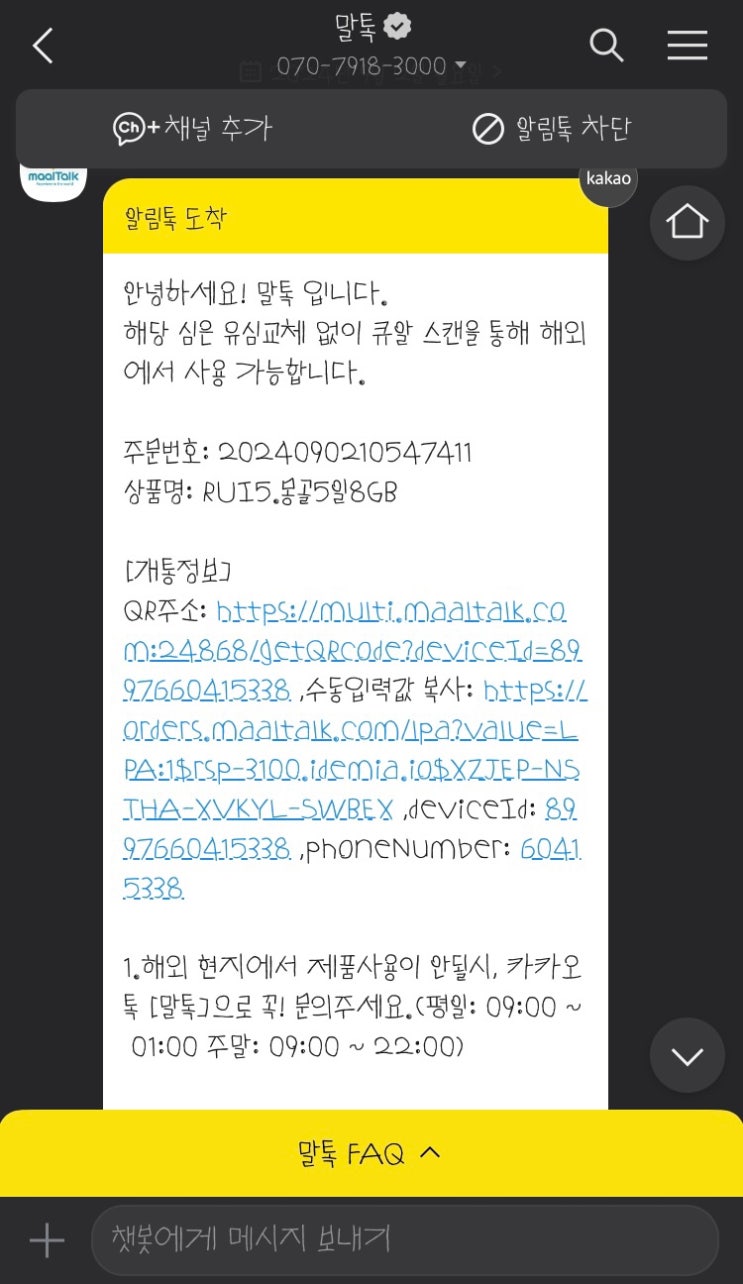Open the hamburger menu icon

point(687,45)
